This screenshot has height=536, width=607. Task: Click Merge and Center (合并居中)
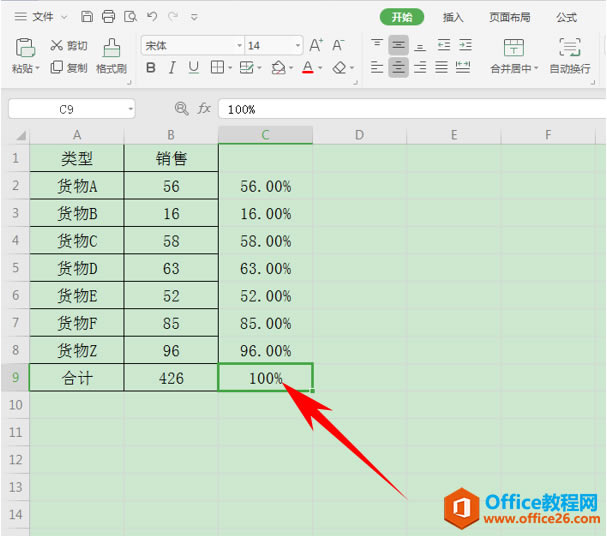point(513,56)
